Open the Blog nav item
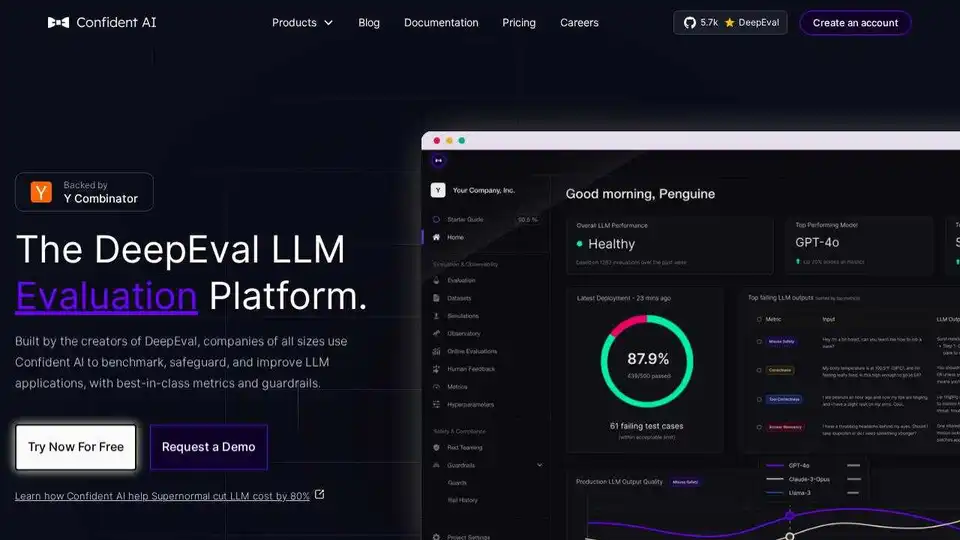 pos(369,23)
